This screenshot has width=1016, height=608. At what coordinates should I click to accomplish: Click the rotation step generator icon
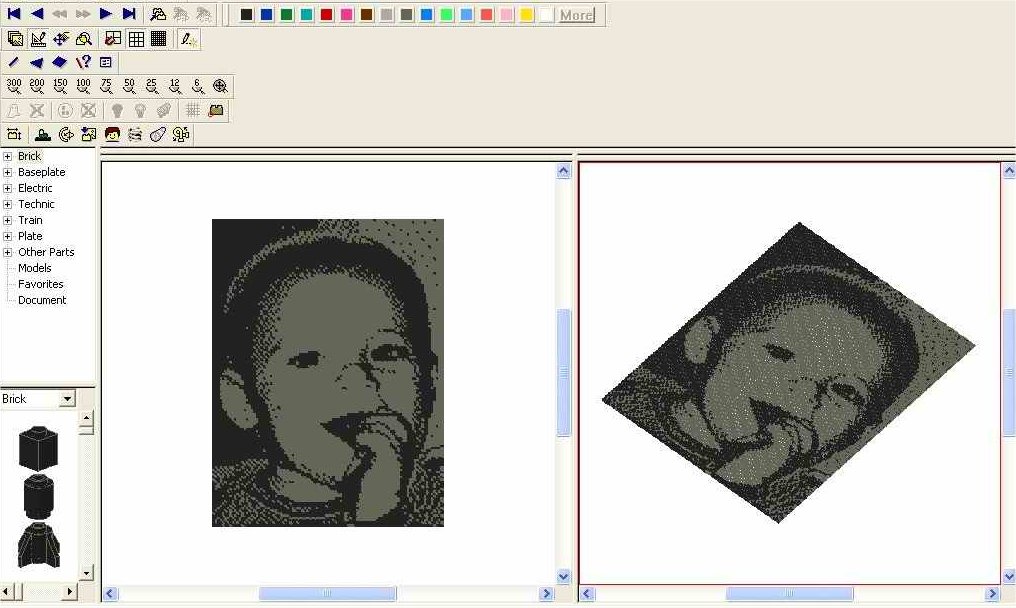(65, 135)
